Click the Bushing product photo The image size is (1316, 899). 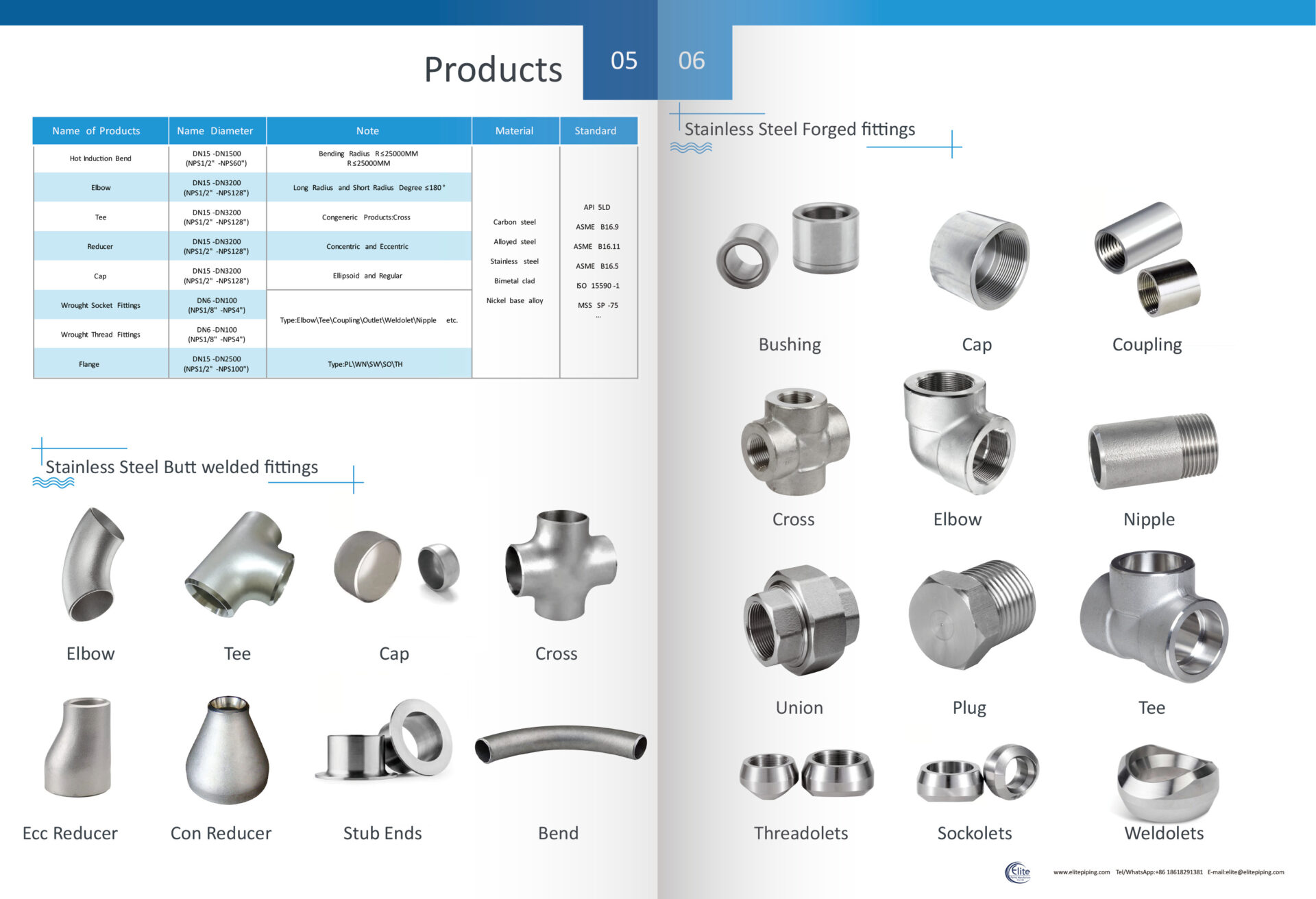click(x=788, y=245)
